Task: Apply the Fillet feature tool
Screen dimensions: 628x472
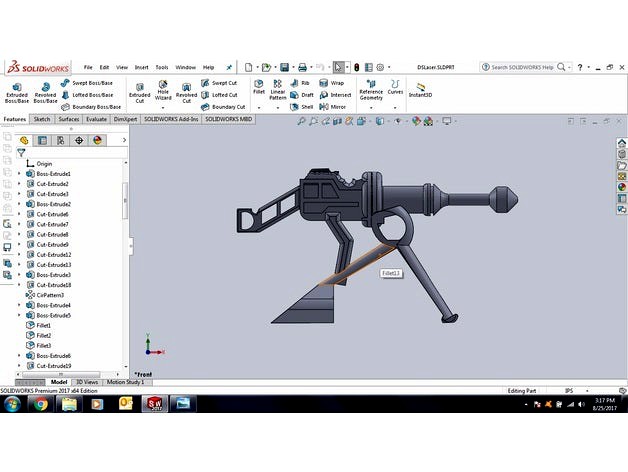Action: click(x=259, y=87)
